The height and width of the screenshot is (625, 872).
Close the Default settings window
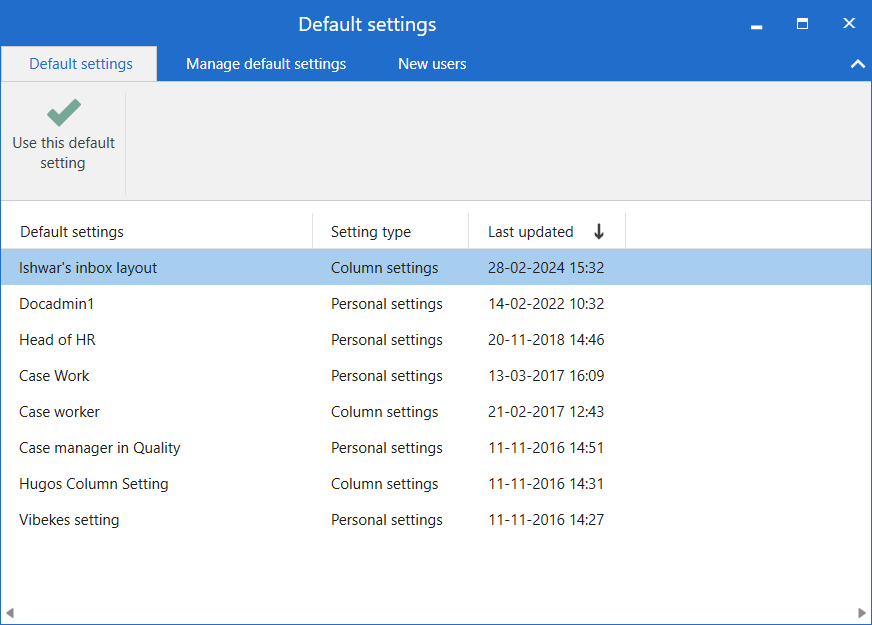pos(849,23)
